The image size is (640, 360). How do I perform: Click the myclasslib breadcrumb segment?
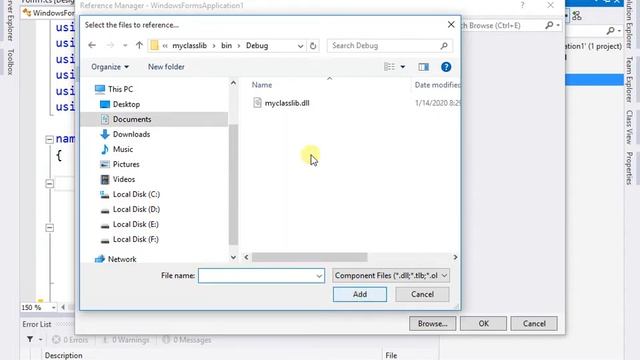(189, 46)
